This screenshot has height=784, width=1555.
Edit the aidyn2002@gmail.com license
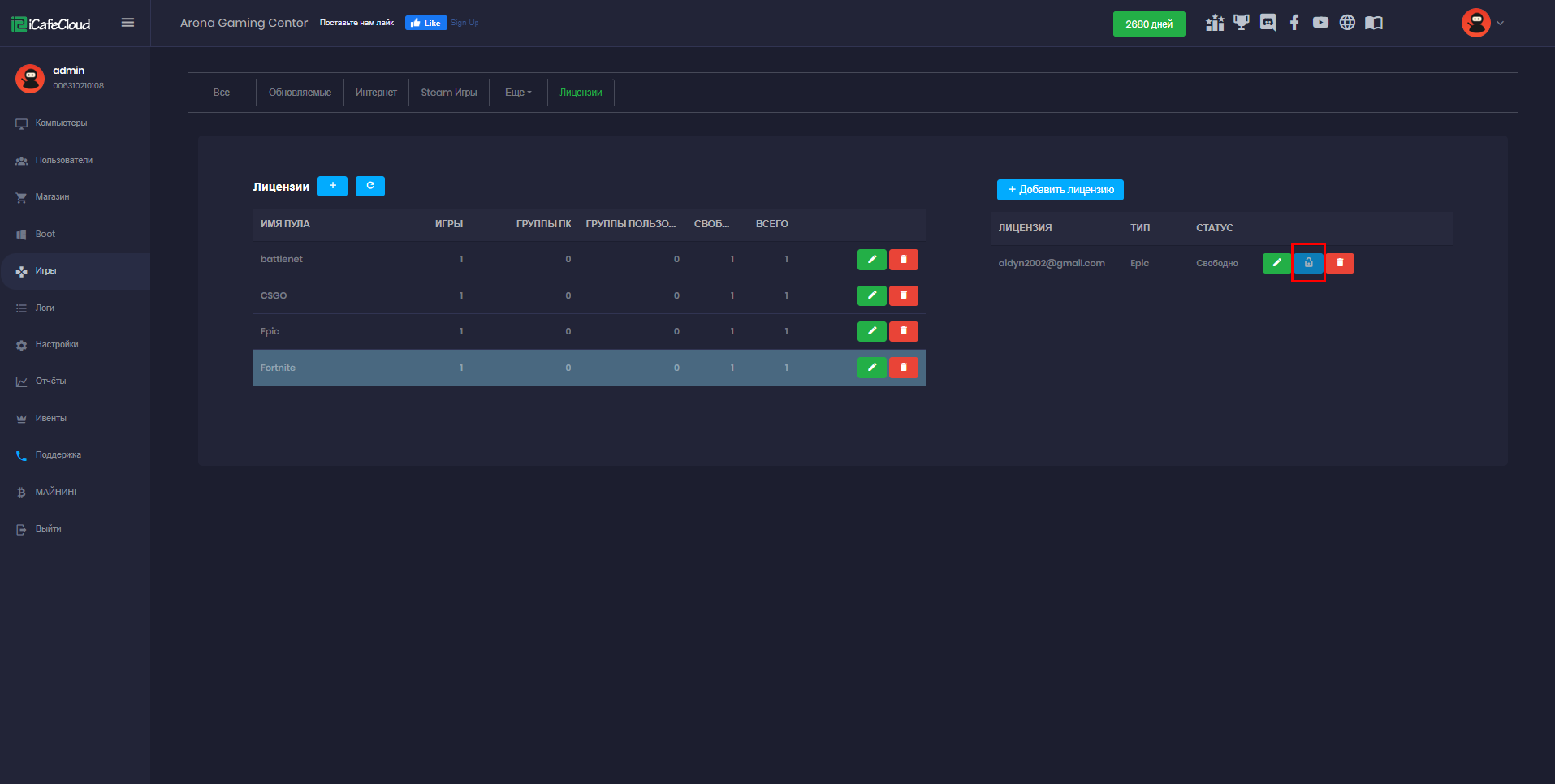click(1276, 263)
